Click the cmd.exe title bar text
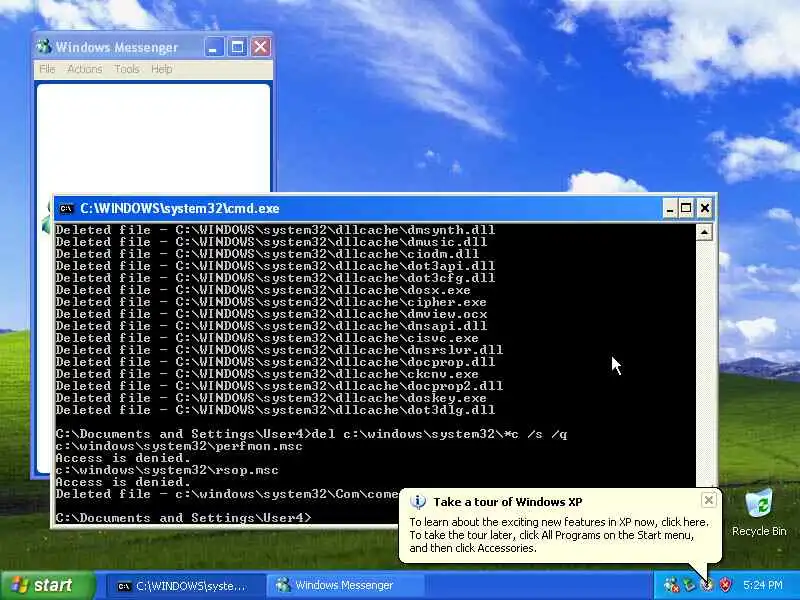The image size is (800, 600). point(180,209)
